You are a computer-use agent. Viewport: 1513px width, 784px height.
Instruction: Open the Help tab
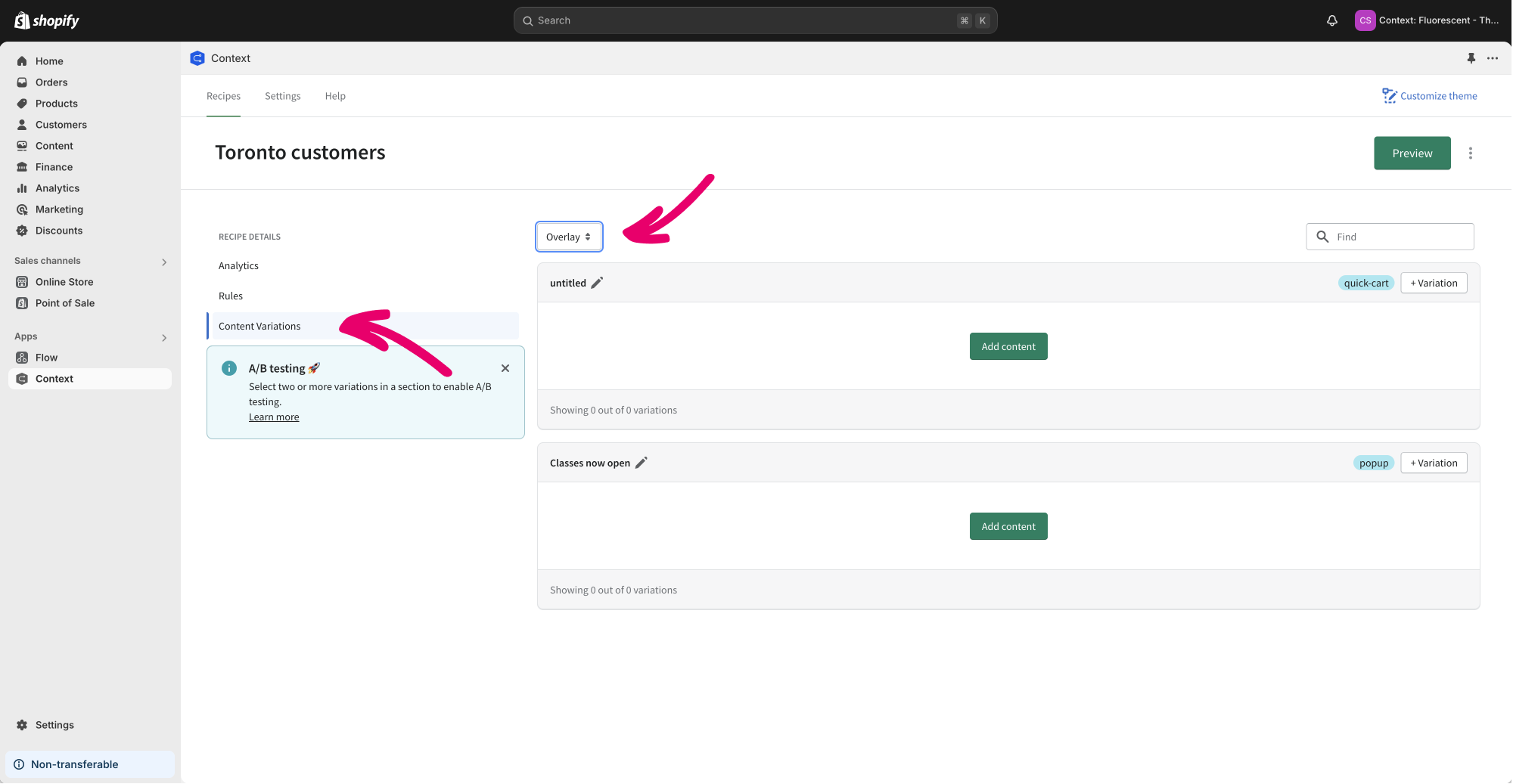pos(335,96)
